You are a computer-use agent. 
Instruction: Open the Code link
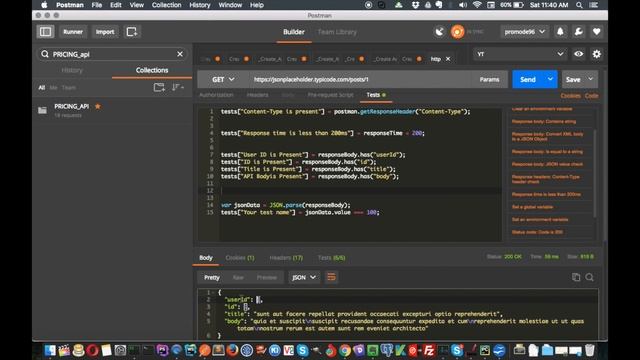pos(591,96)
